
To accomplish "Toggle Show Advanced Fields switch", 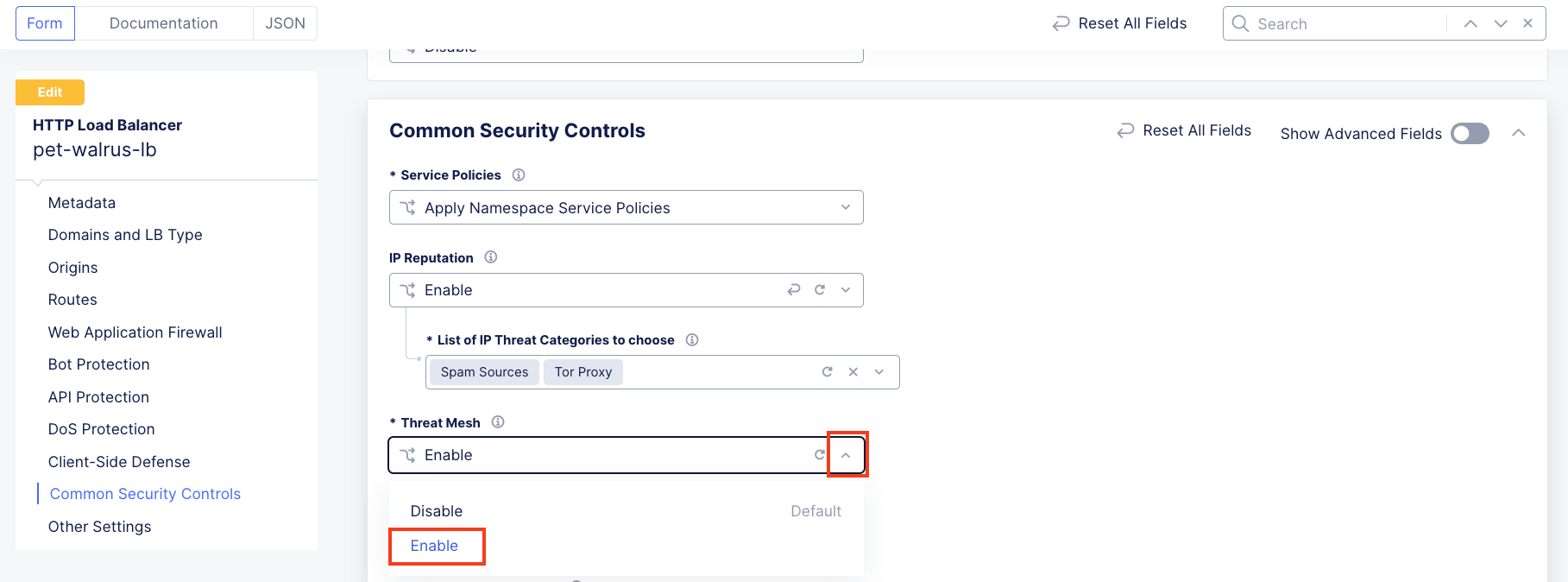I will 1470,133.
